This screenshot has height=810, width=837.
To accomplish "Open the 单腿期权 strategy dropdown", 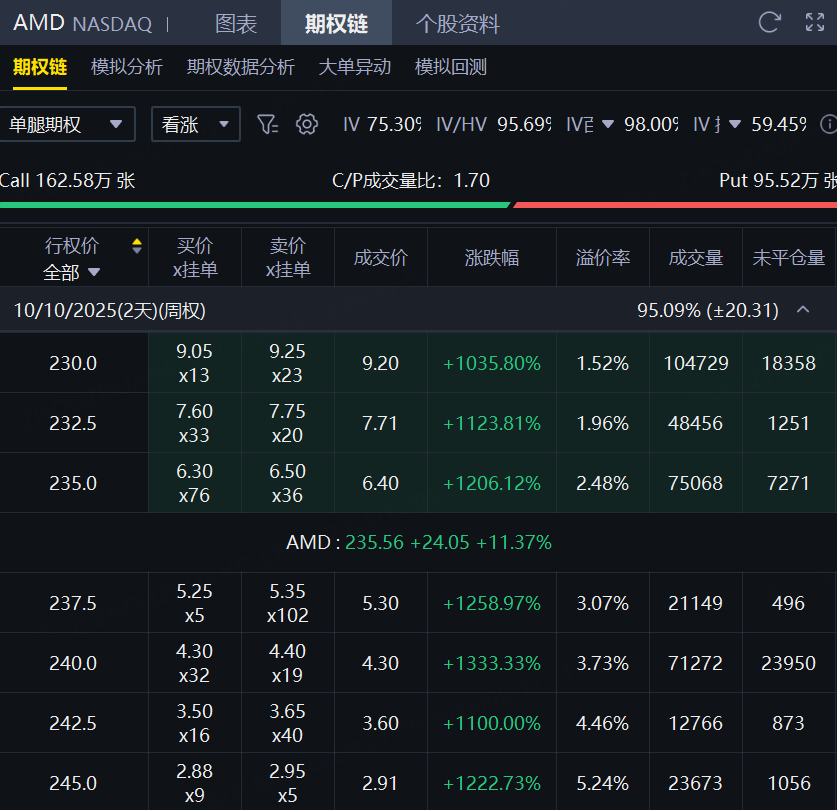I will (x=67, y=124).
